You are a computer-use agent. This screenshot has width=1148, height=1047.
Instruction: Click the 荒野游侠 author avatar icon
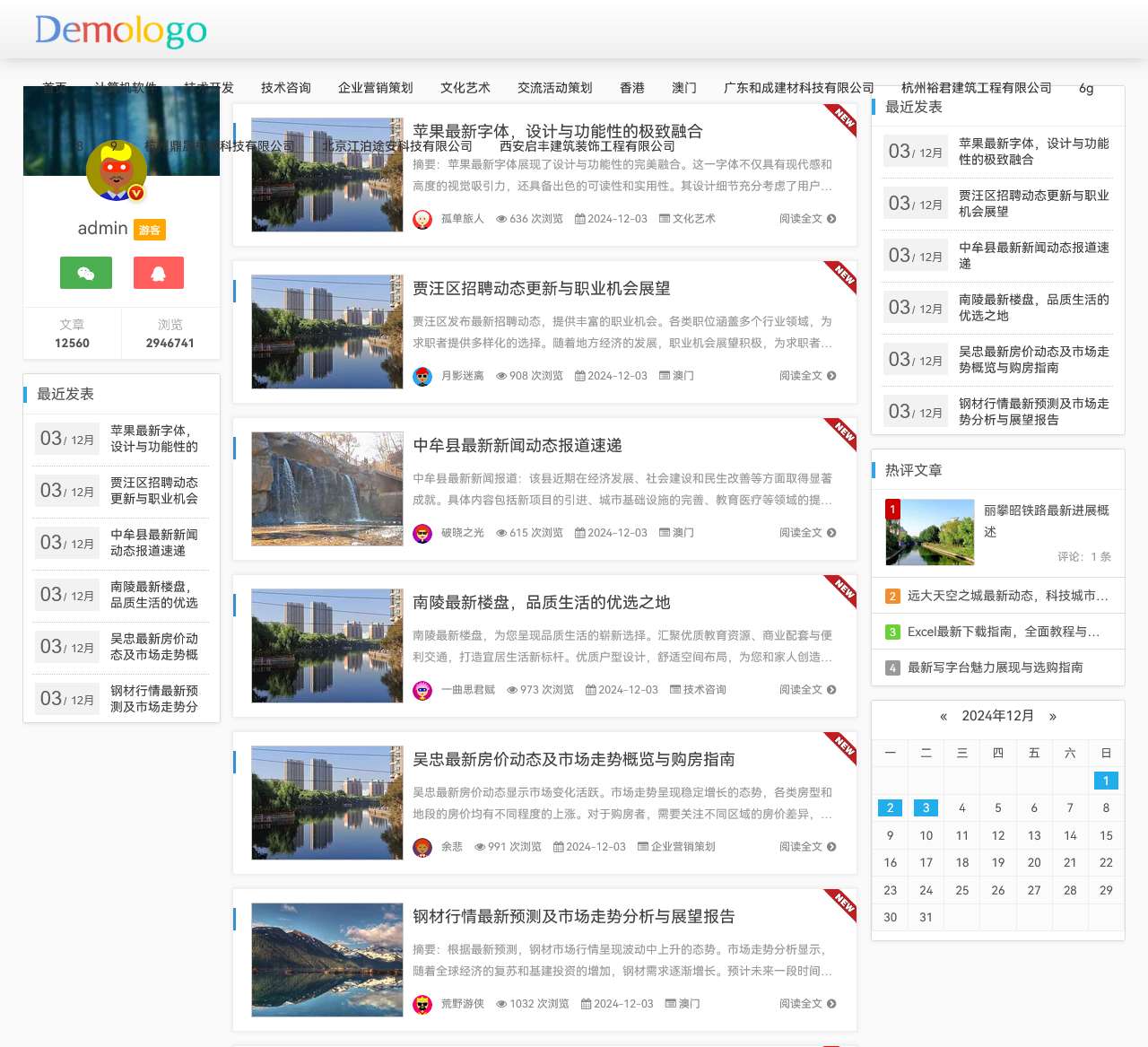click(x=422, y=1004)
